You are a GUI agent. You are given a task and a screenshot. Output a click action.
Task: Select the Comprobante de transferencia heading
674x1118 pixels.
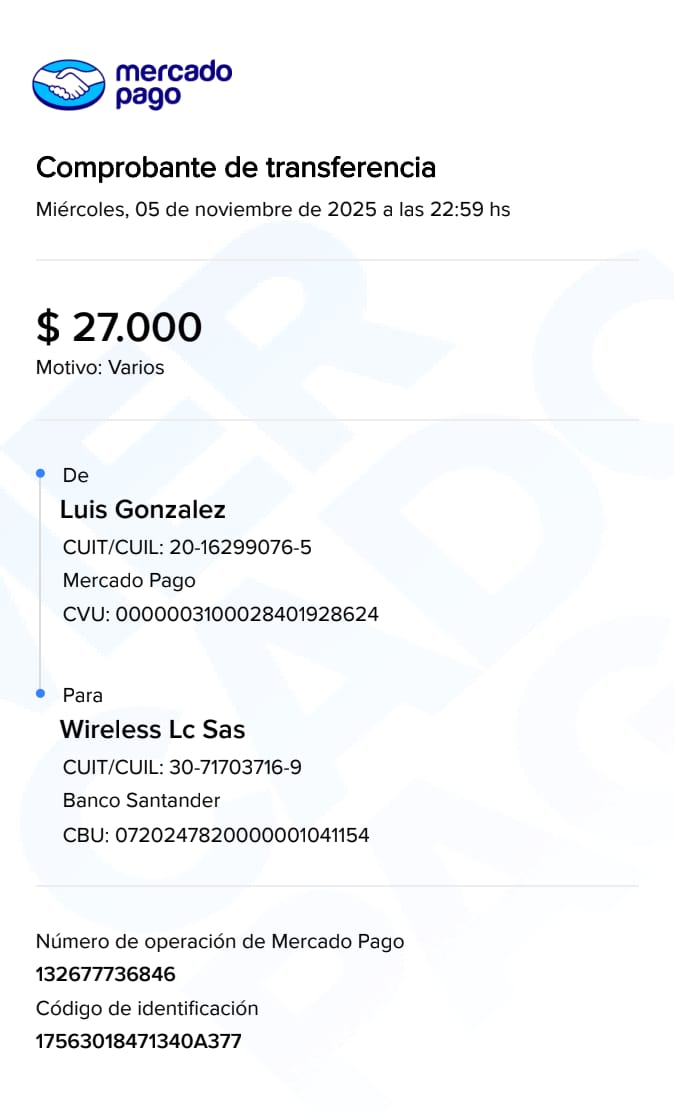[x=236, y=168]
